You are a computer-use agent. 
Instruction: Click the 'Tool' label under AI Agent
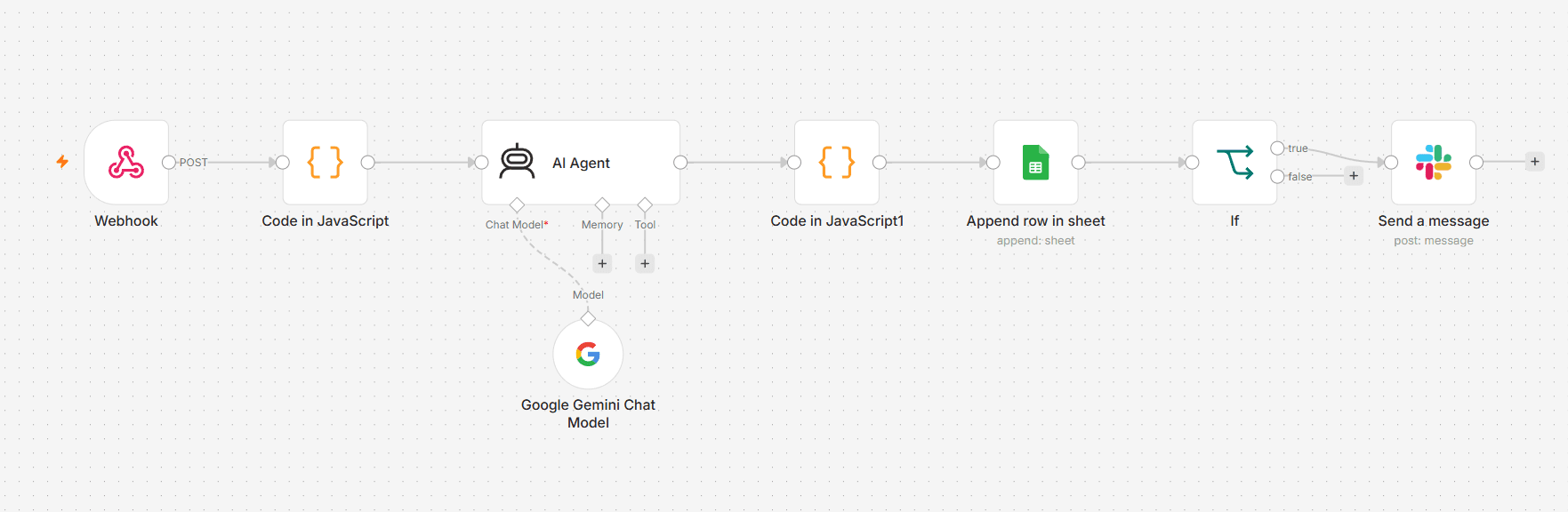coord(645,225)
